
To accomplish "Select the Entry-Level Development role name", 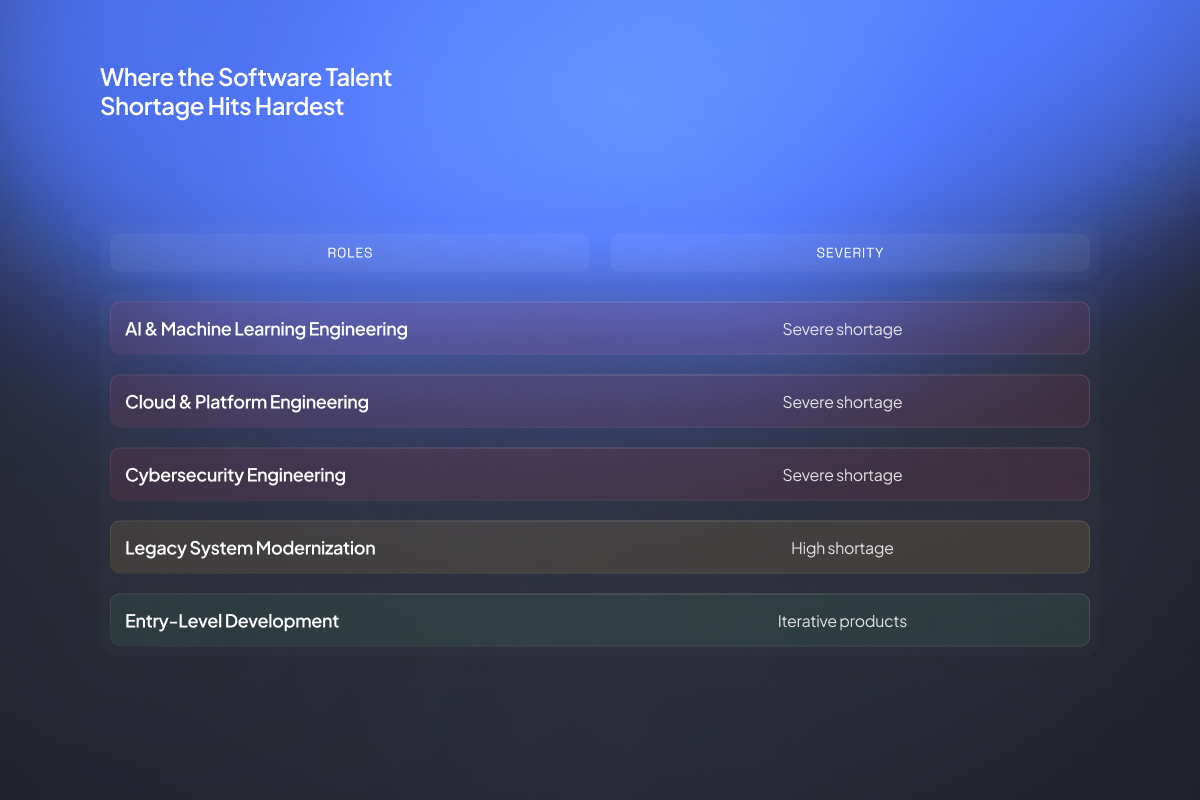I will click(x=231, y=620).
